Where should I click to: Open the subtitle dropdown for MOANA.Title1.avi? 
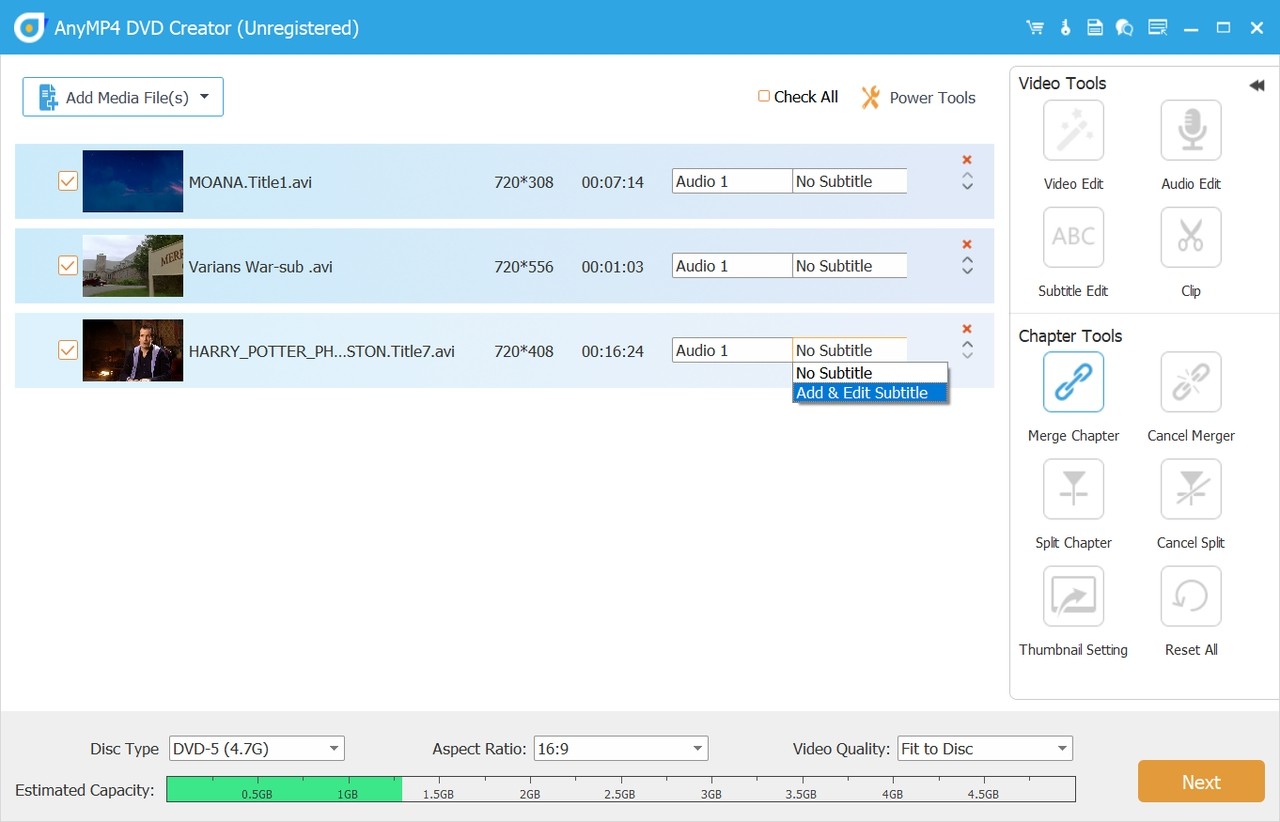(850, 181)
